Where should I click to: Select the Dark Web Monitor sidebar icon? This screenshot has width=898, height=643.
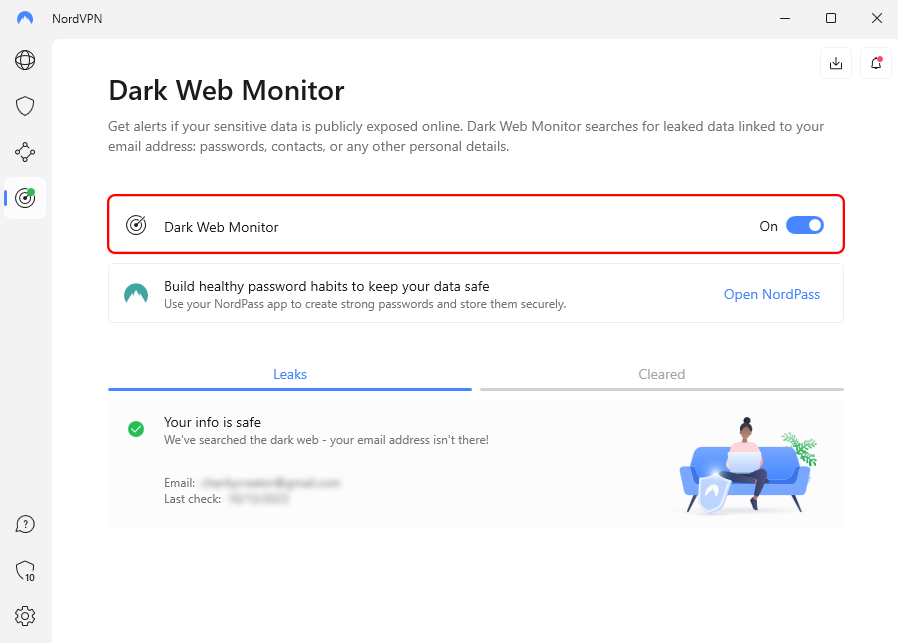24,198
